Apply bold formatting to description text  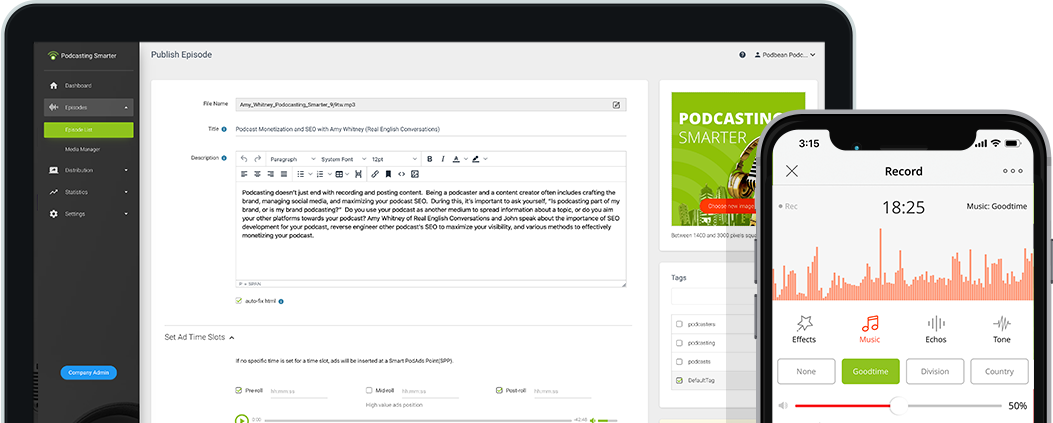click(430, 159)
